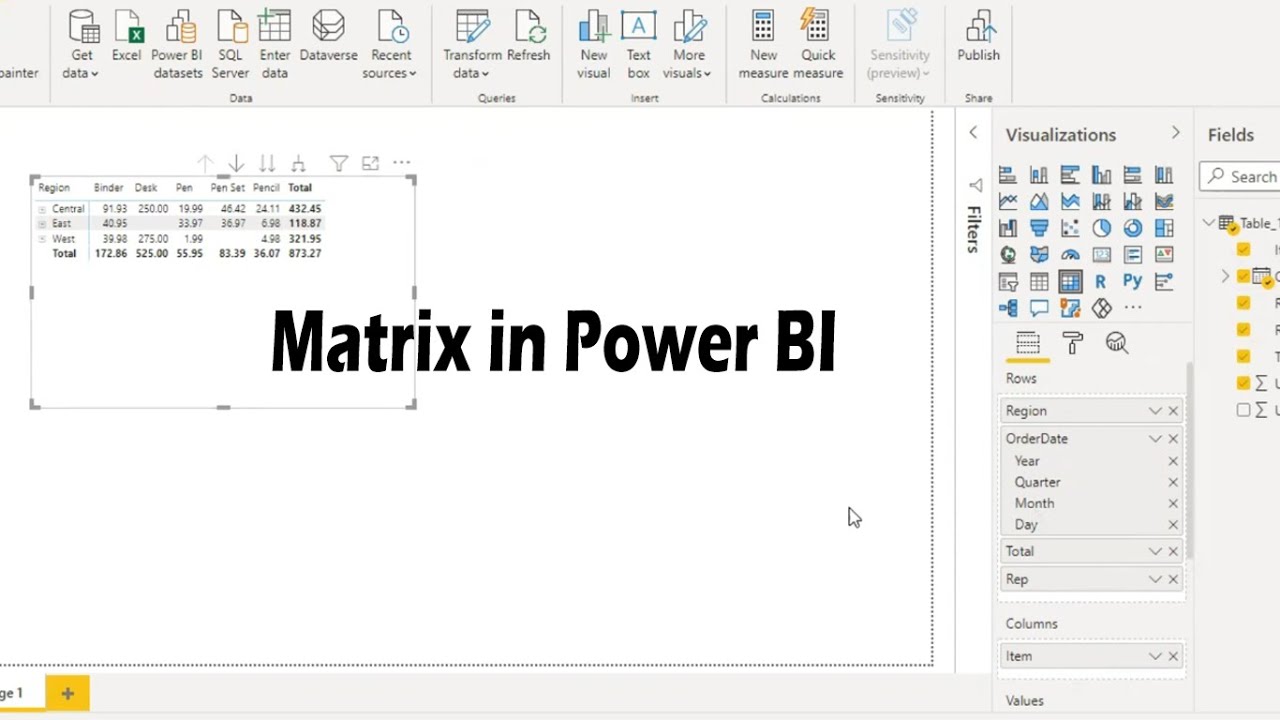Expand the date hierarchy field arrow
This screenshot has width=1280, height=720.
tap(1226, 276)
